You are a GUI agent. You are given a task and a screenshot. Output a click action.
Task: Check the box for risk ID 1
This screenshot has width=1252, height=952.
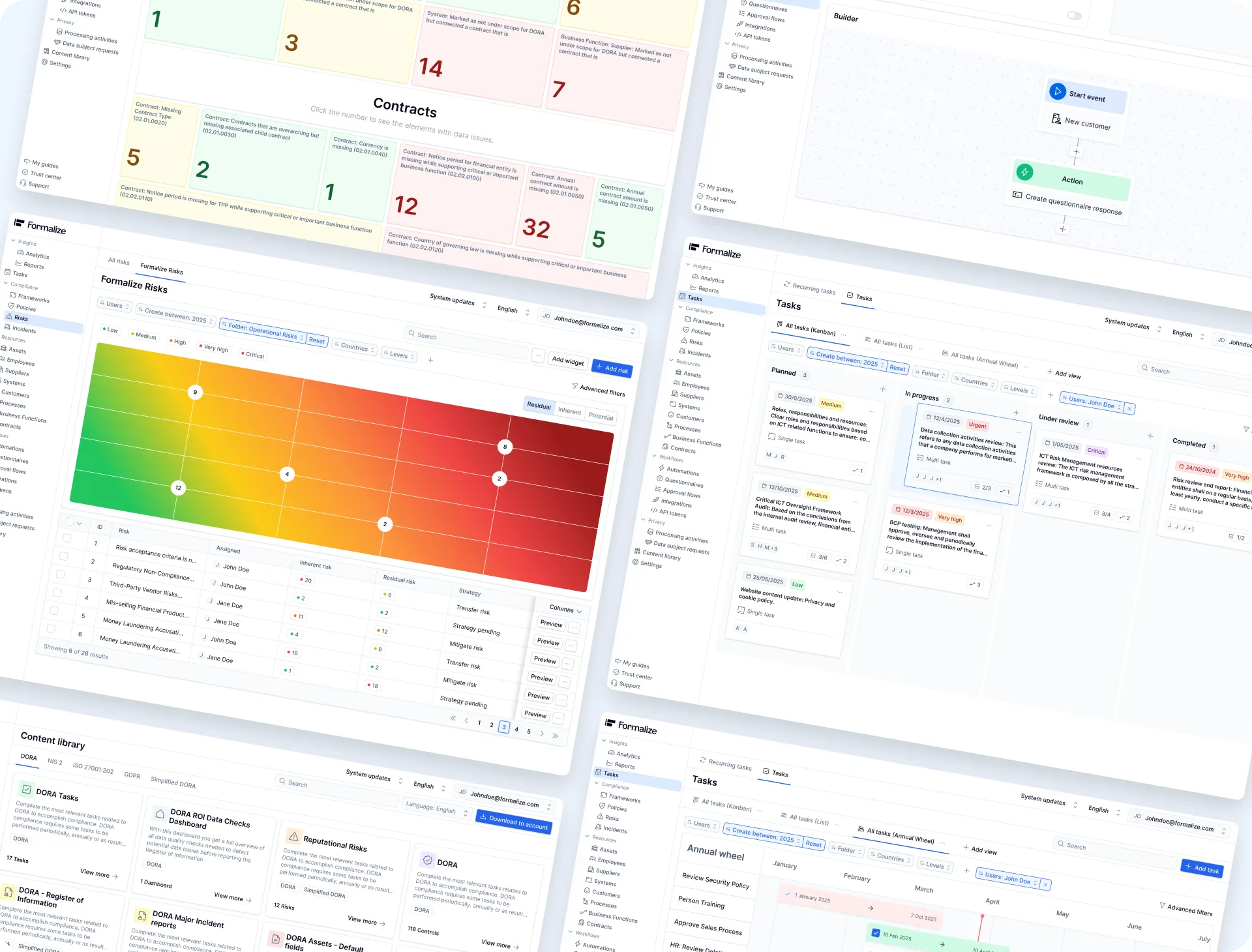pyautogui.click(x=67, y=538)
